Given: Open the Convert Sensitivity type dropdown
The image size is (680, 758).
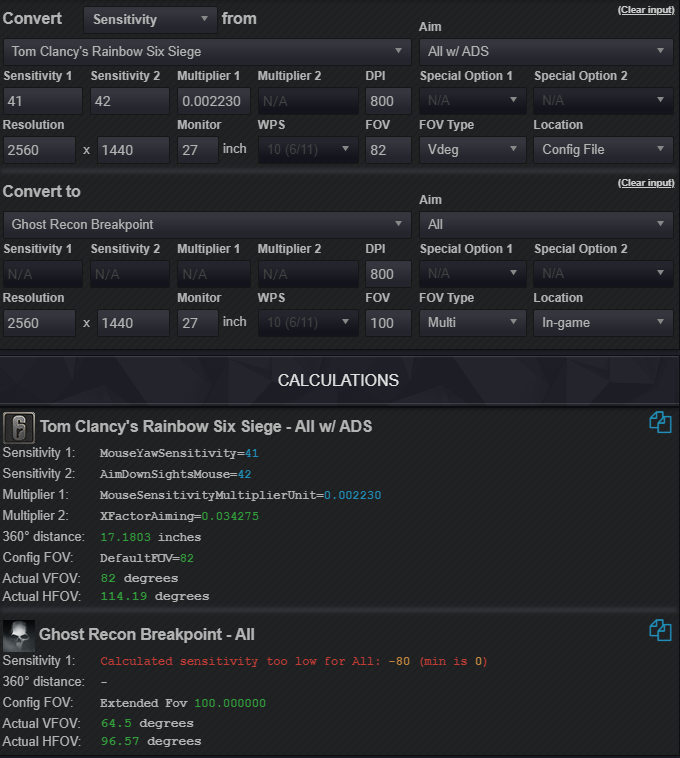Looking at the screenshot, I should tap(150, 19).
